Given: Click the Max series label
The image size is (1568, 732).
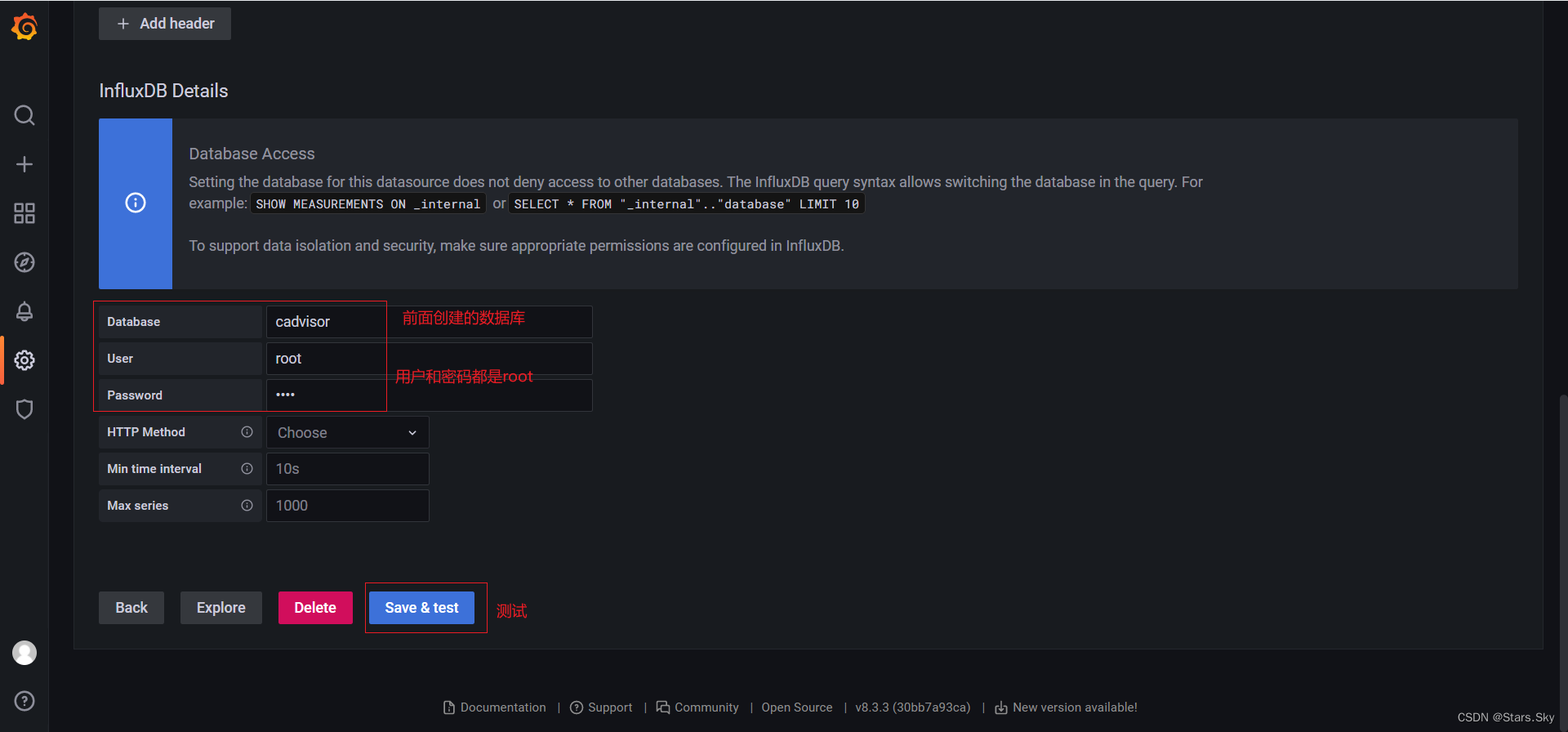Looking at the screenshot, I should point(138,506).
